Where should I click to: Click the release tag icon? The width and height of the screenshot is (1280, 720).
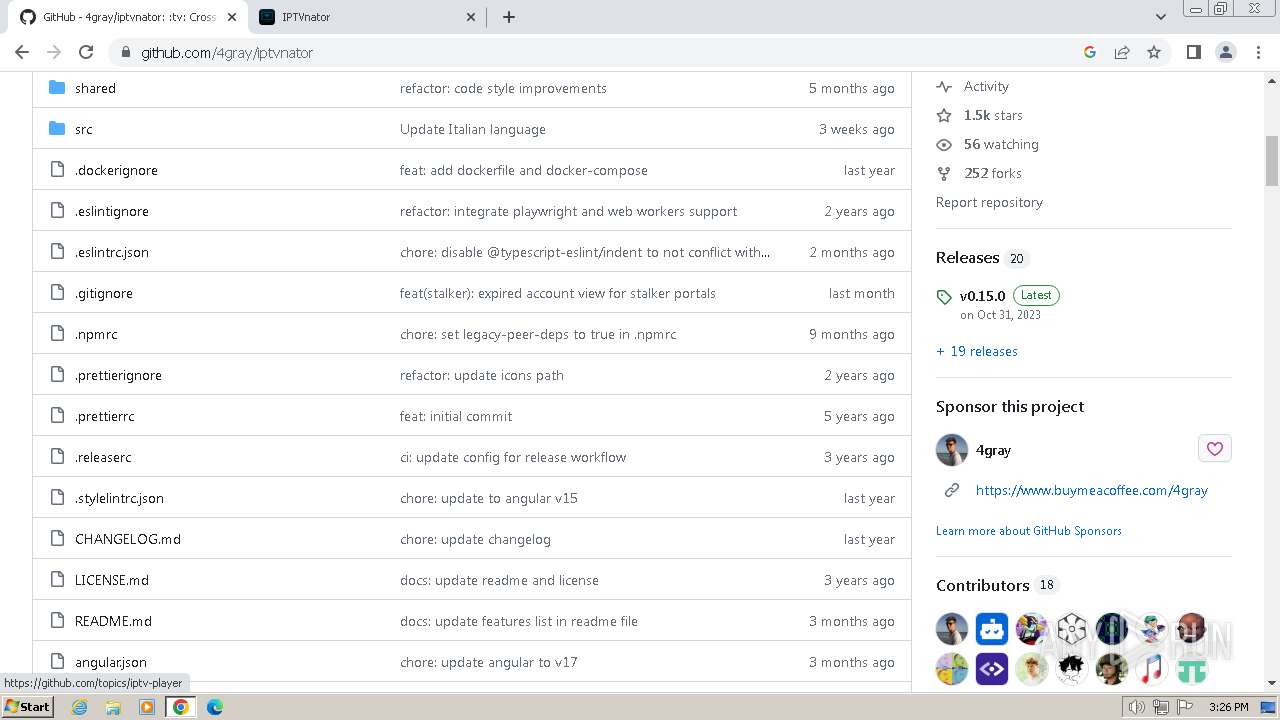[944, 297]
